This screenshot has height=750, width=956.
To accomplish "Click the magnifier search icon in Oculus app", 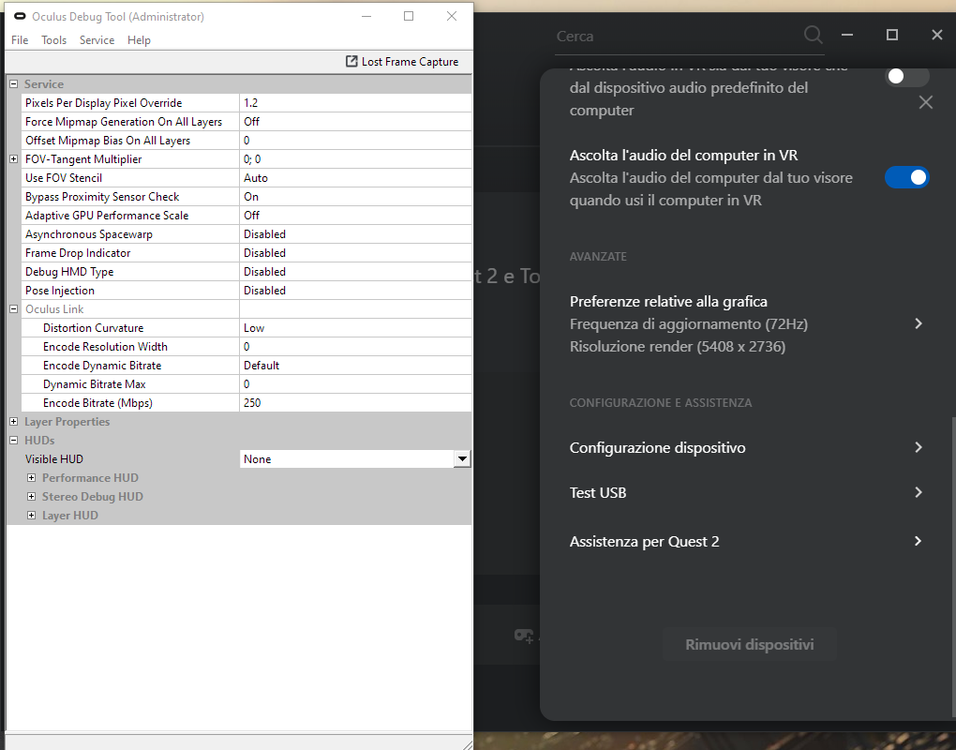I will click(x=813, y=35).
